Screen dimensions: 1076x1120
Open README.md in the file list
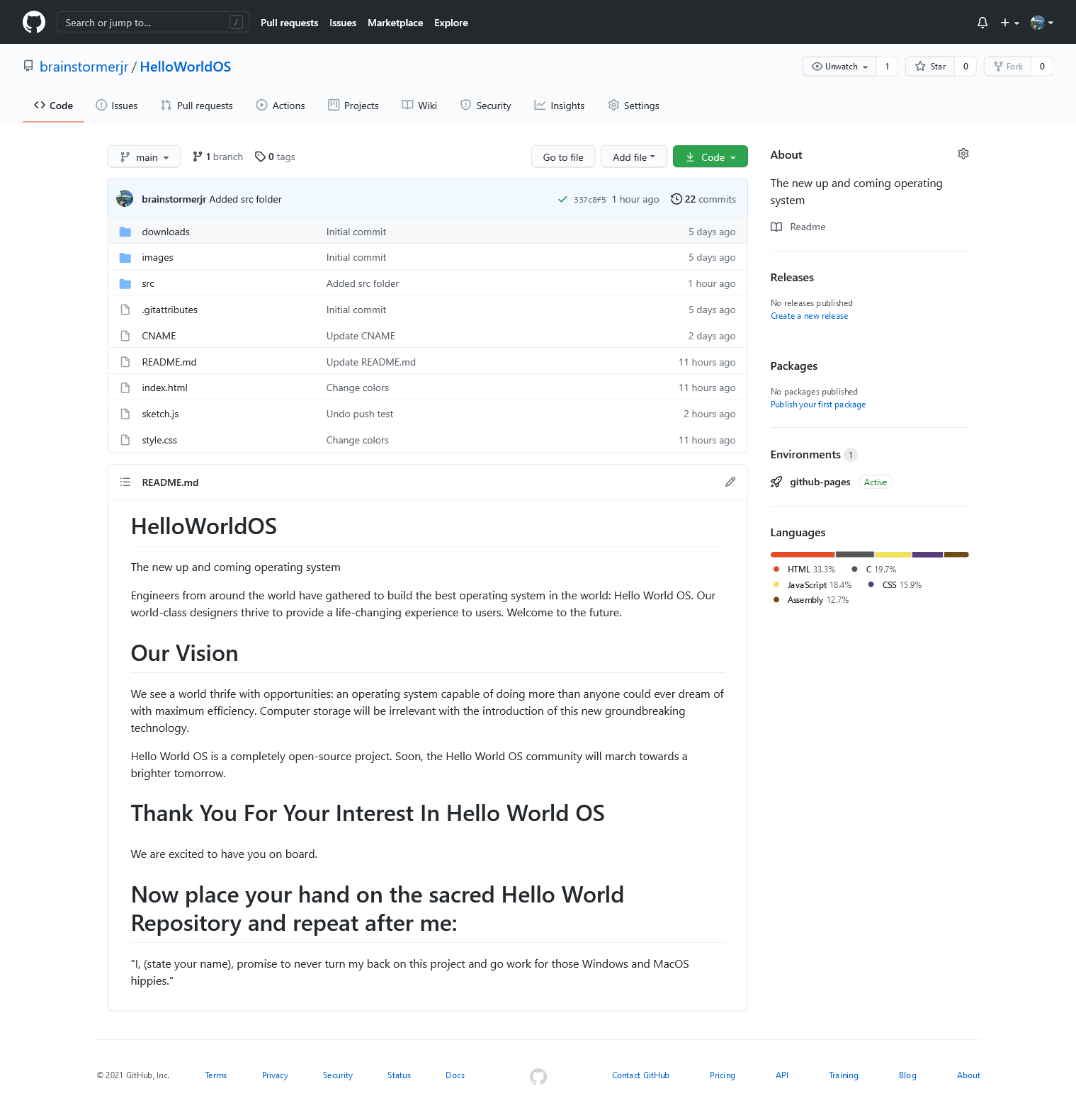pyautogui.click(x=169, y=362)
